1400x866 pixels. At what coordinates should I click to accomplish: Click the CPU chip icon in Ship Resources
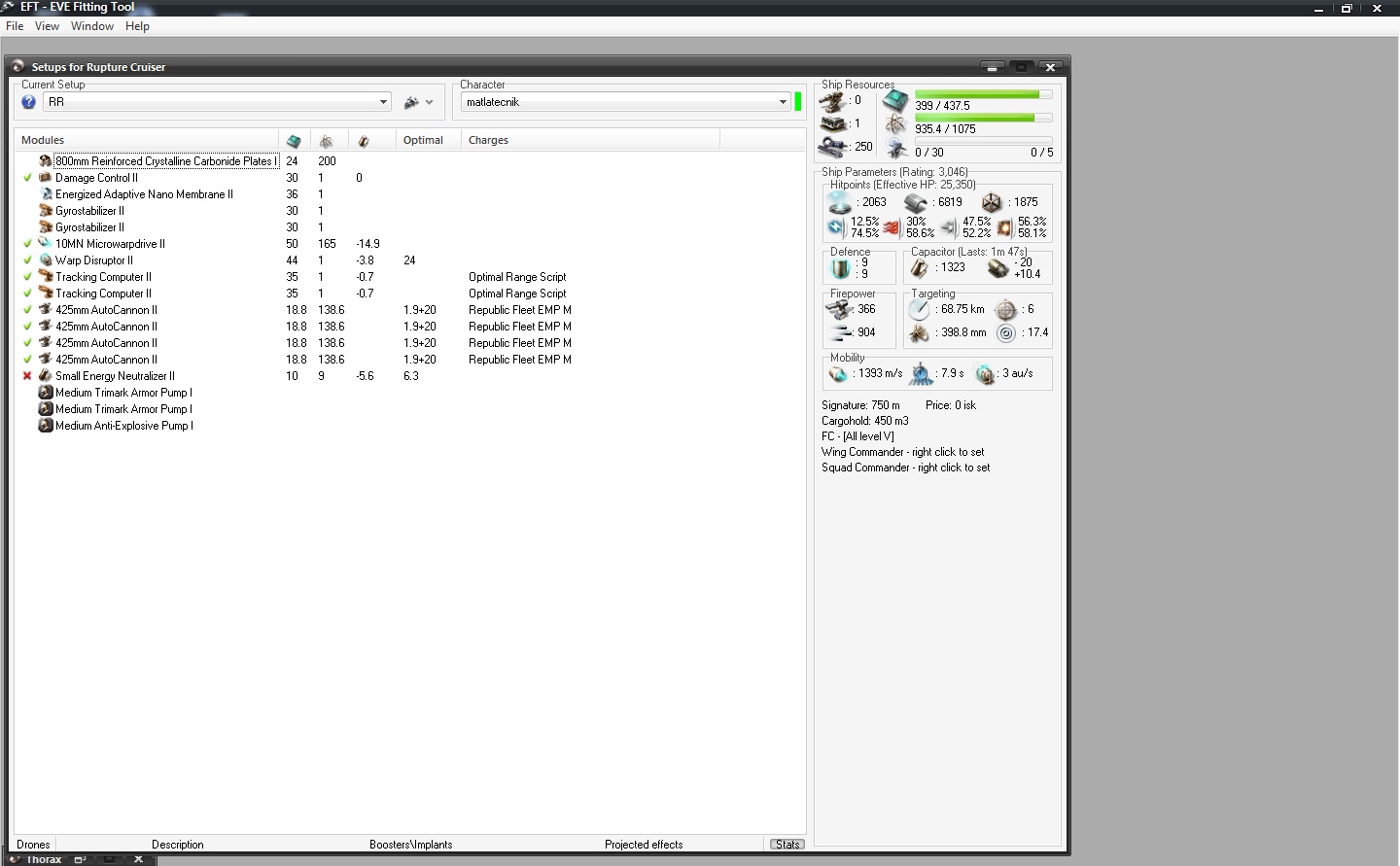click(x=895, y=100)
